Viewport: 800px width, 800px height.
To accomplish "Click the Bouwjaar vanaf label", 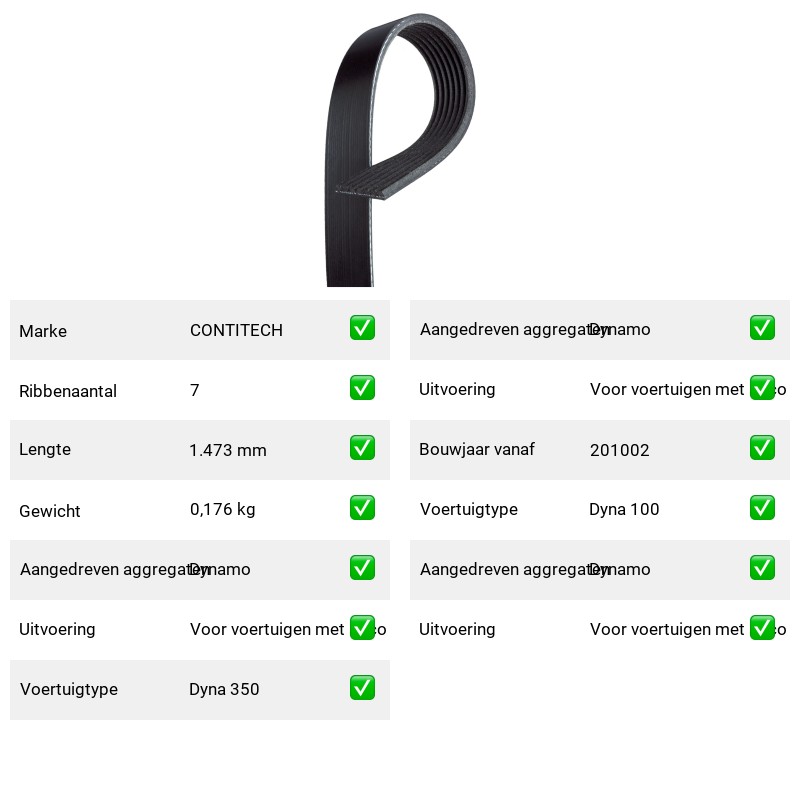I will pyautogui.click(x=477, y=449).
